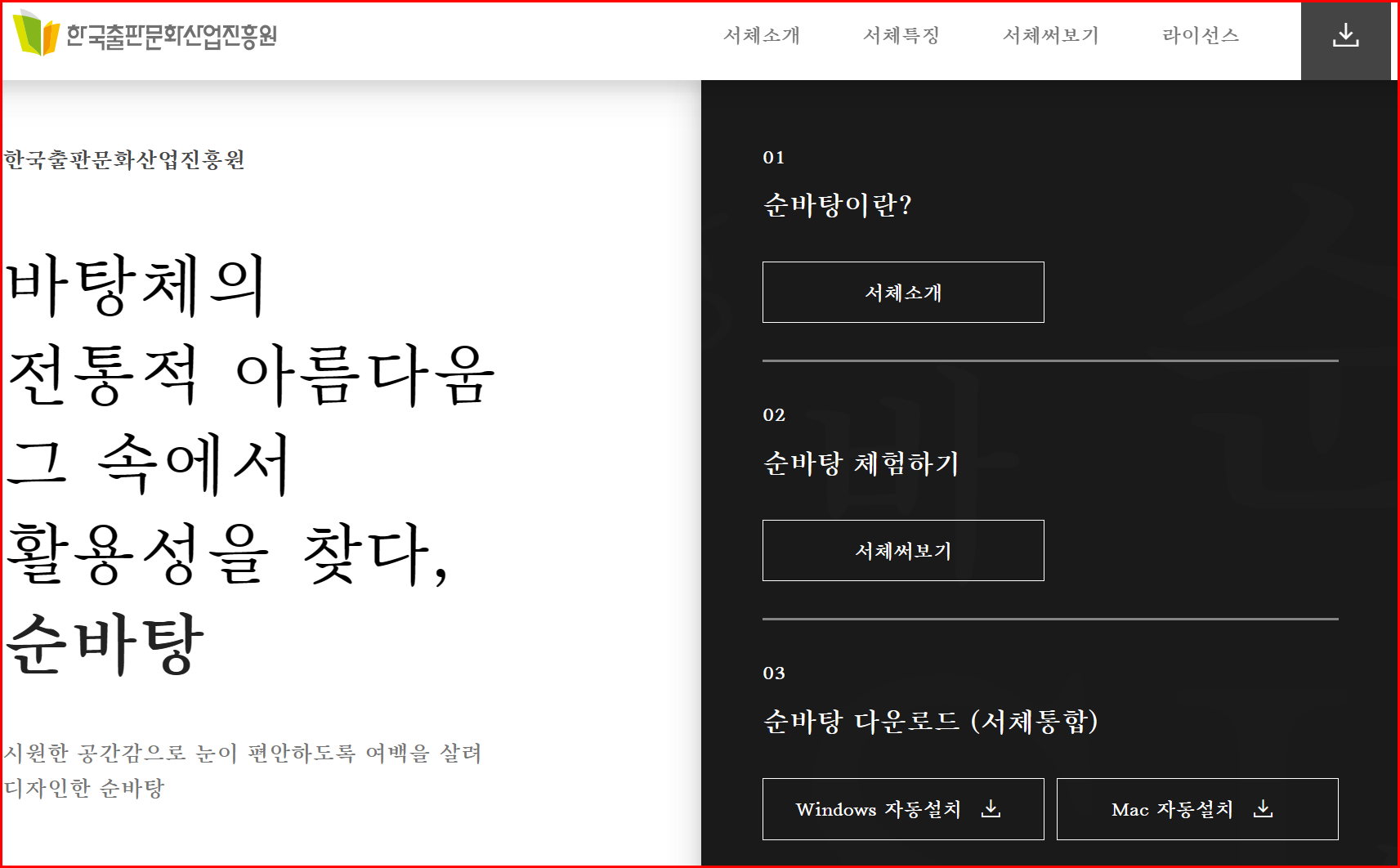
Task: Click the 순바탕이란? heading
Action: click(x=838, y=204)
